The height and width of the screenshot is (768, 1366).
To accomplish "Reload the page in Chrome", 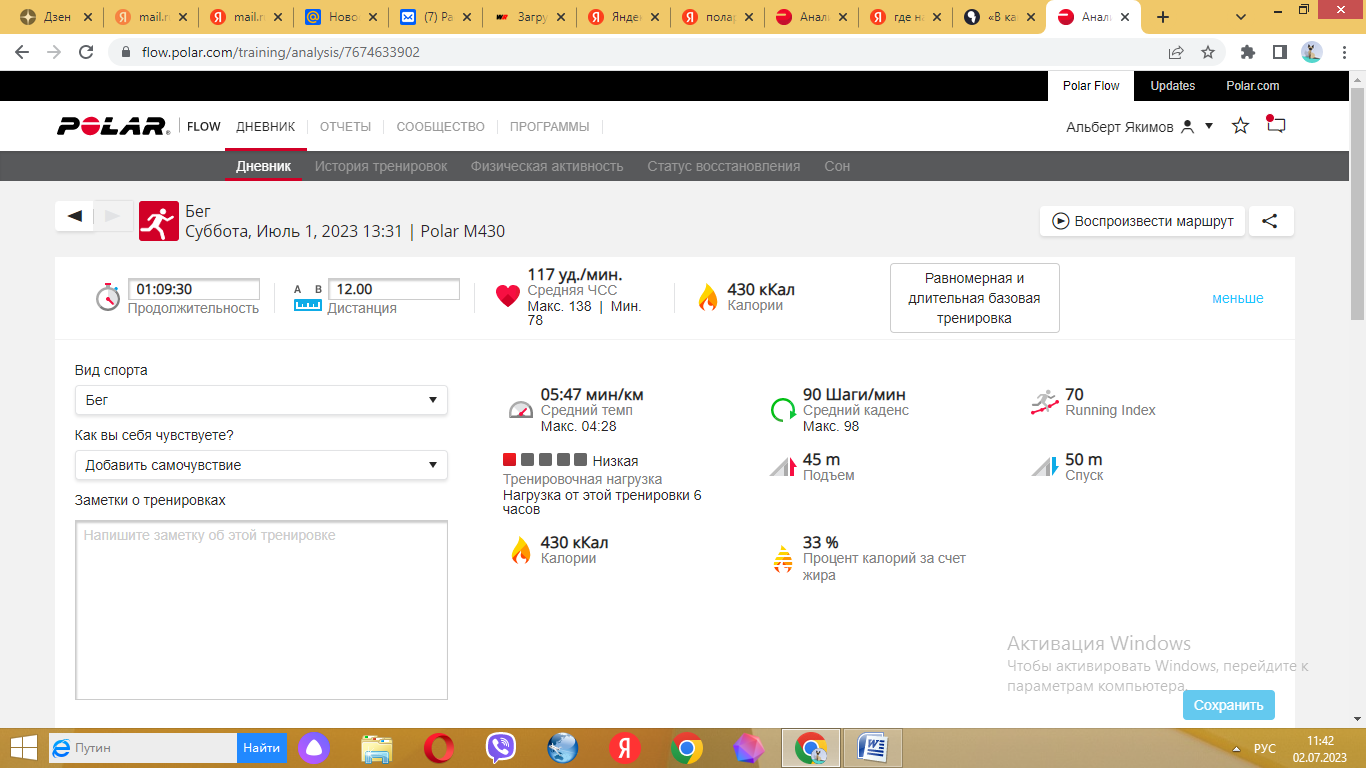I will (86, 52).
